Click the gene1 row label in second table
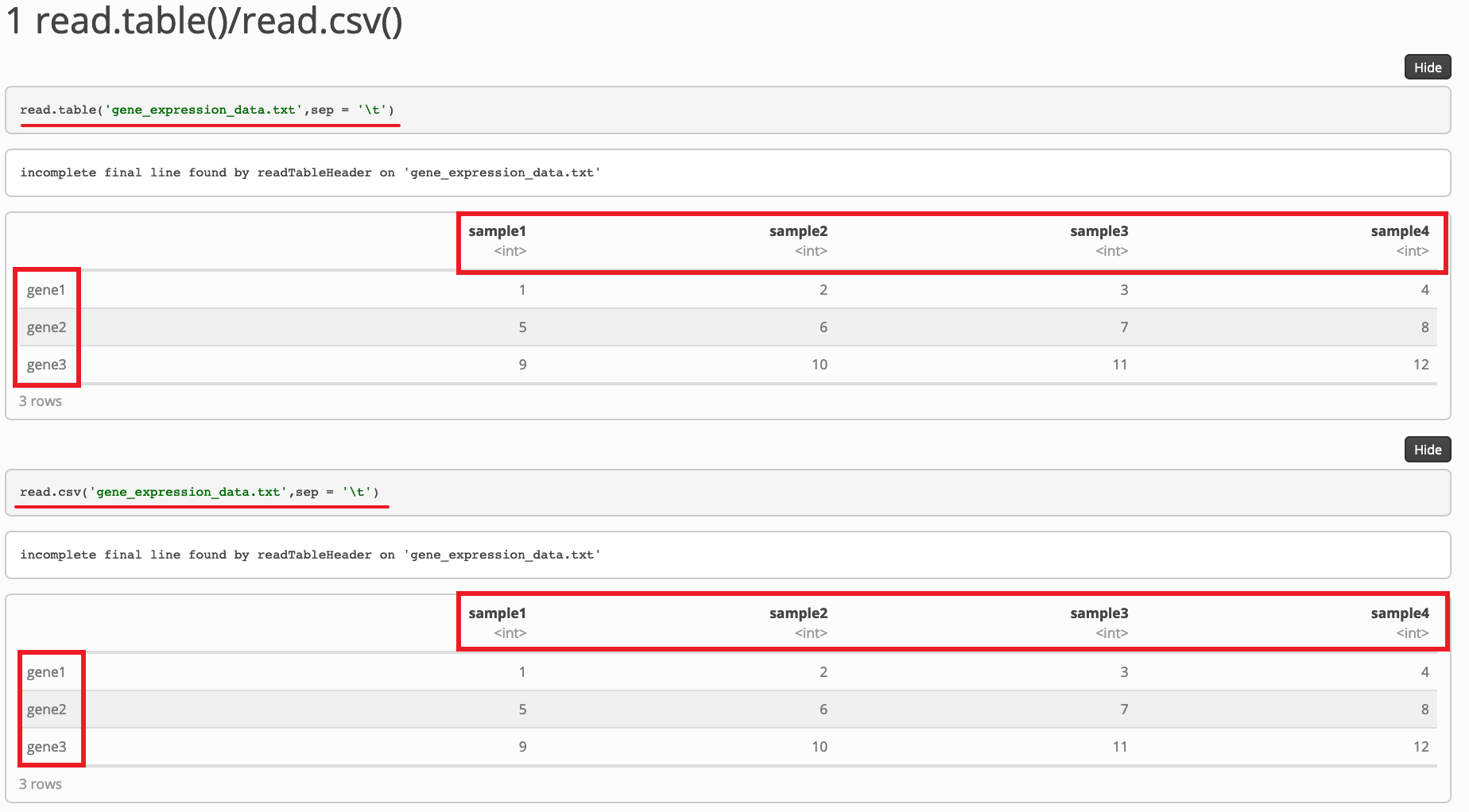Screen dimensions: 1469x812 (45, 671)
